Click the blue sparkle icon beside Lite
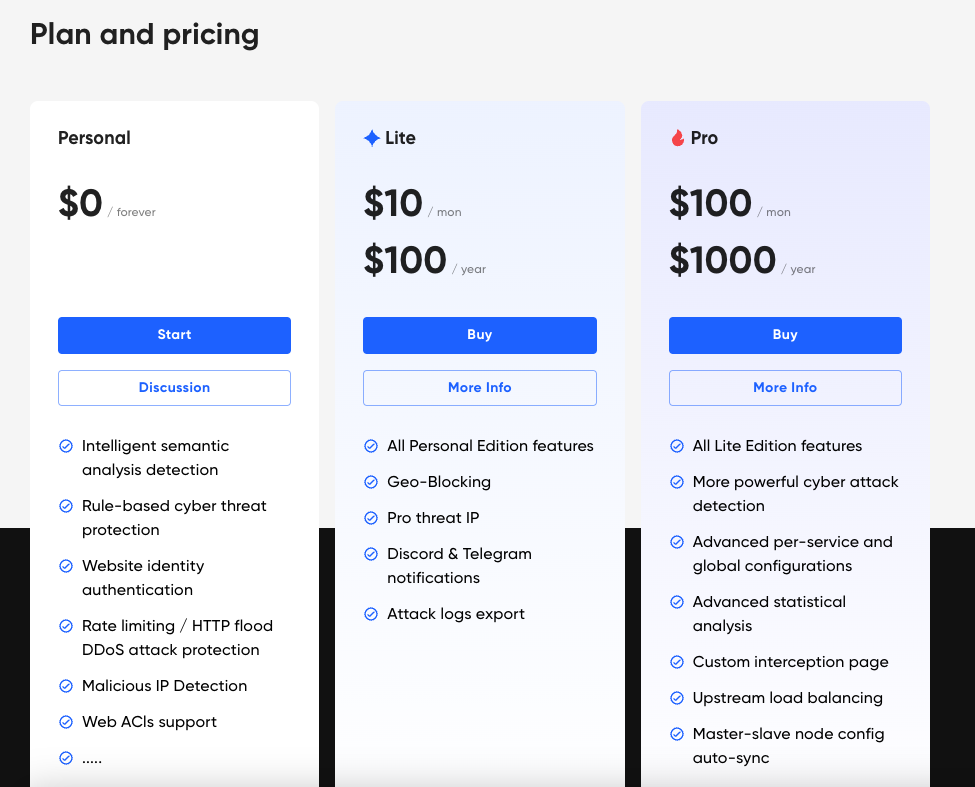The image size is (975, 787). [x=372, y=138]
